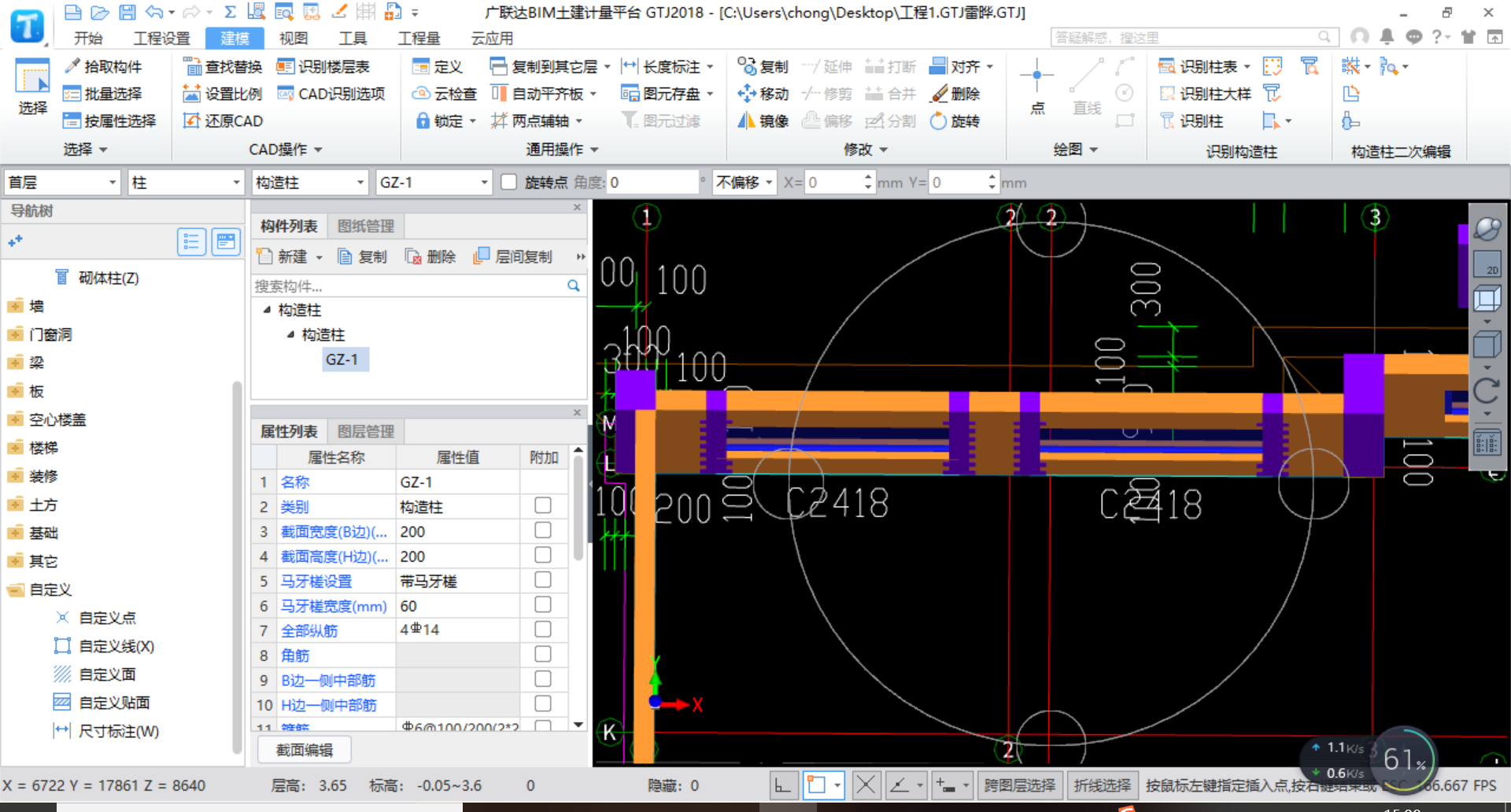Image resolution: width=1511 pixels, height=812 pixels.
Task: Toggle the 旋转点 checkbox
Action: pos(509,182)
